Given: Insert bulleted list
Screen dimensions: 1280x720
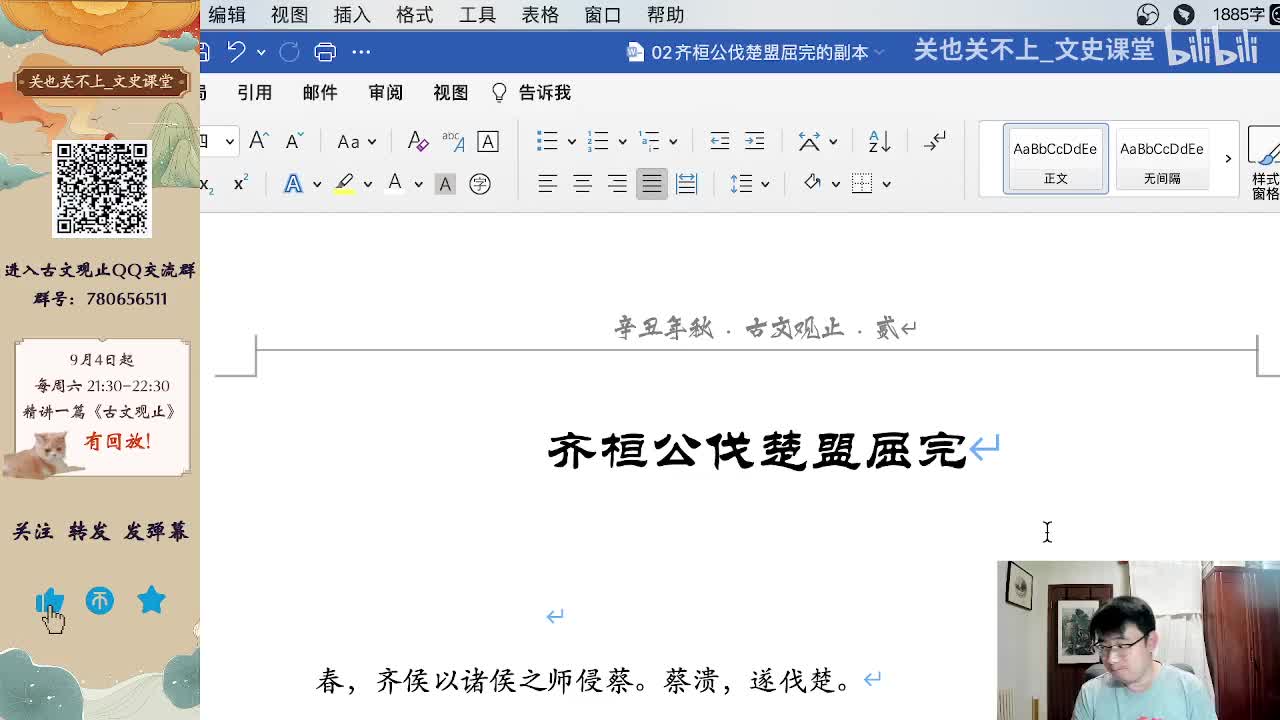Looking at the screenshot, I should click(546, 141).
